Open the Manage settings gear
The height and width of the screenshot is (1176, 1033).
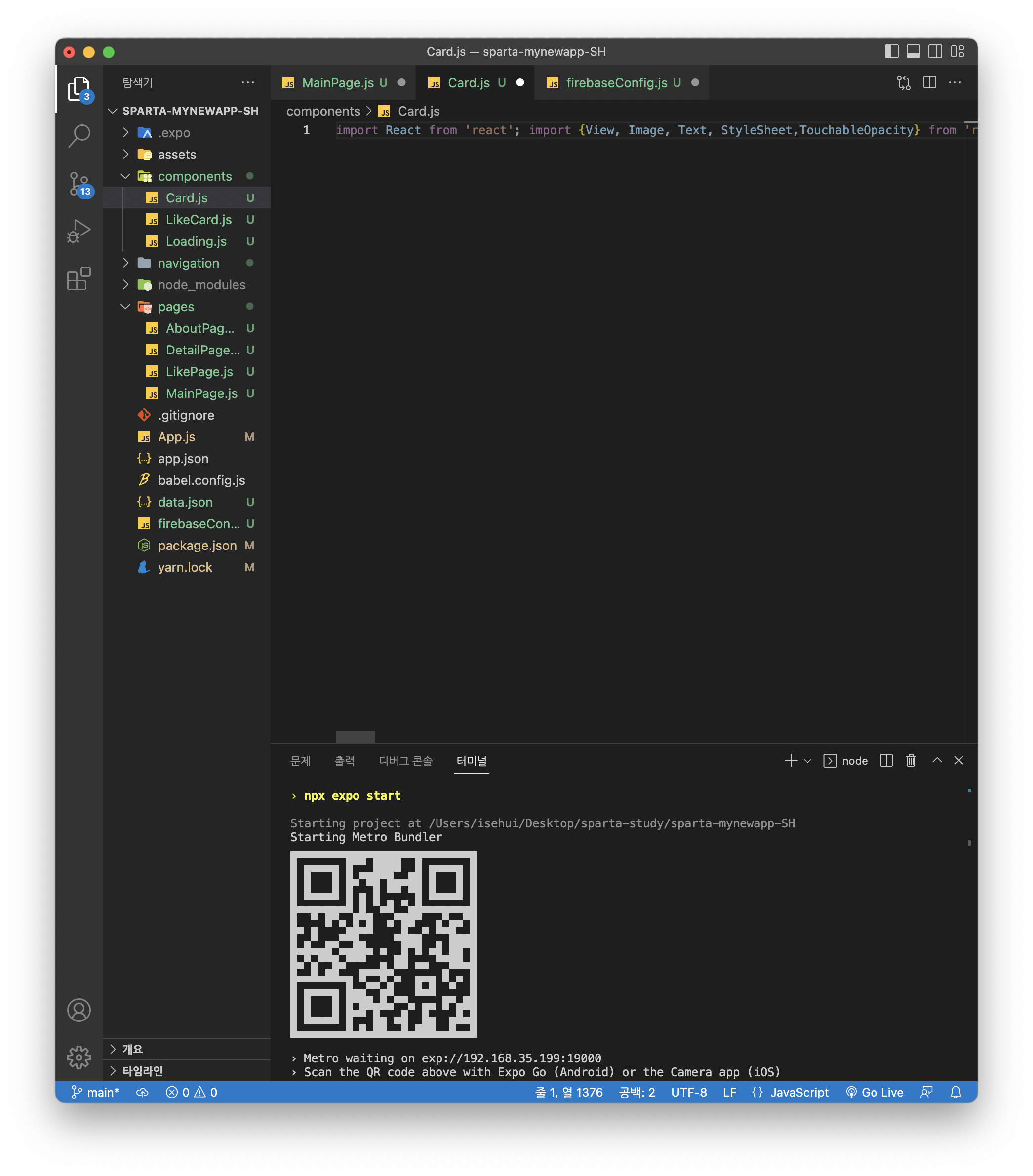[79, 1058]
